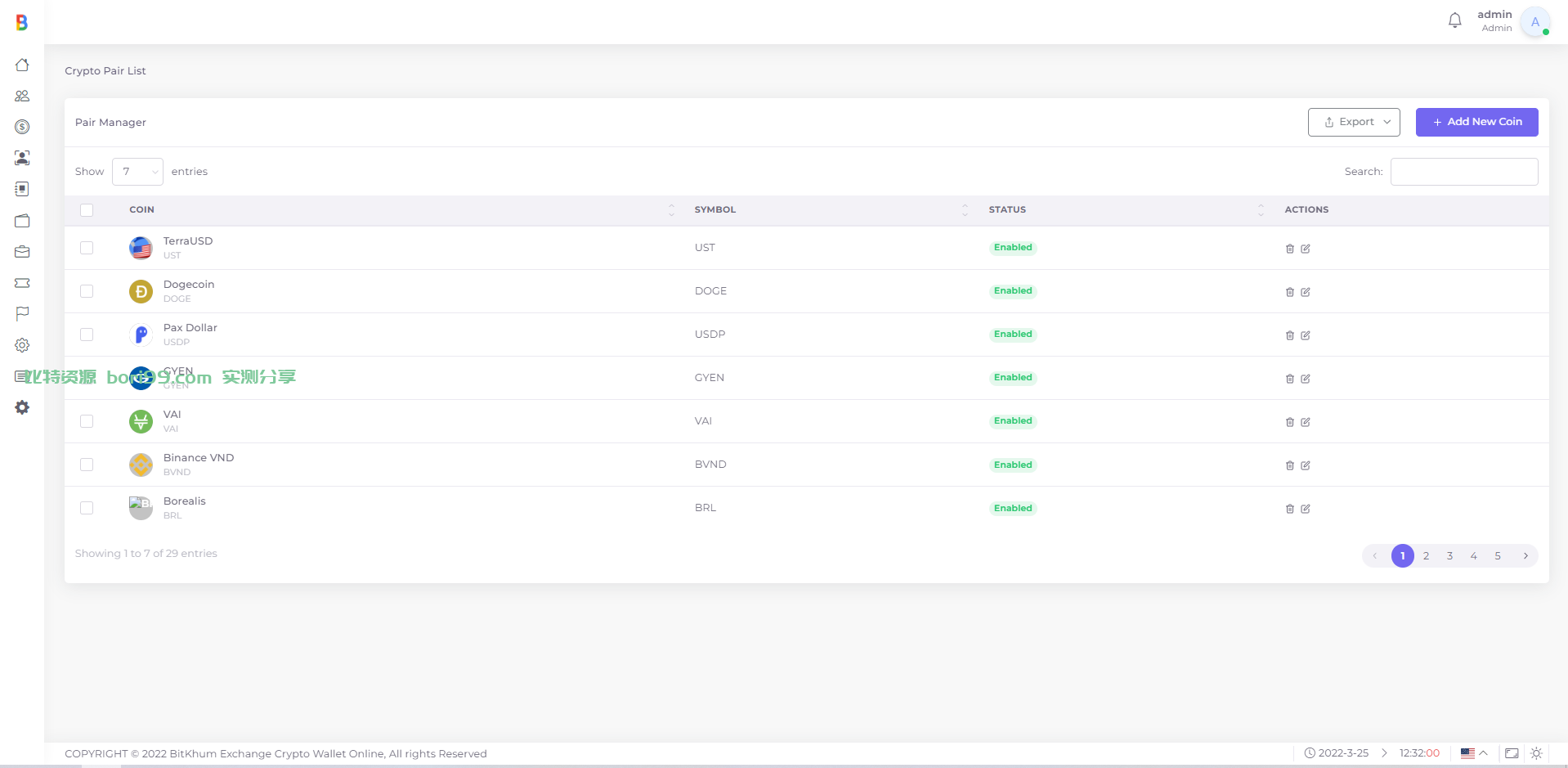Delete the TerraUSD pair with trash icon
Screen dimensions: 1568x768
point(1290,249)
